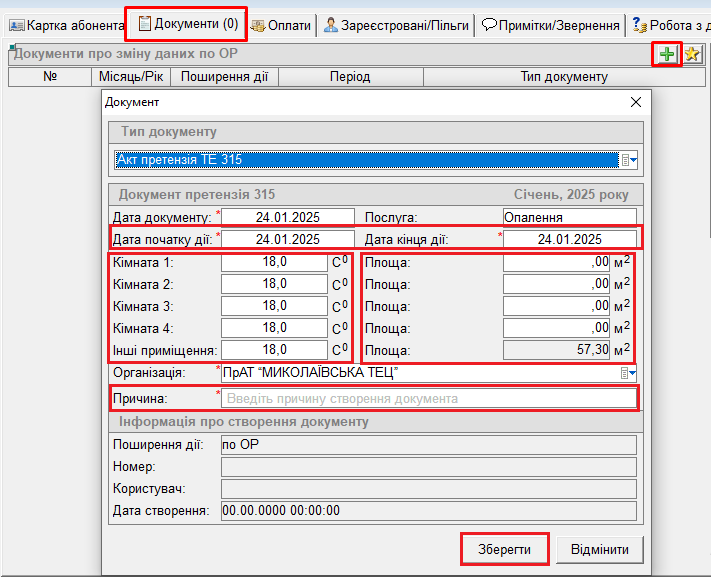Viewport: 711px width, 577px height.
Task: Click the Кімната 1 temperature field
Action: (x=275, y=262)
